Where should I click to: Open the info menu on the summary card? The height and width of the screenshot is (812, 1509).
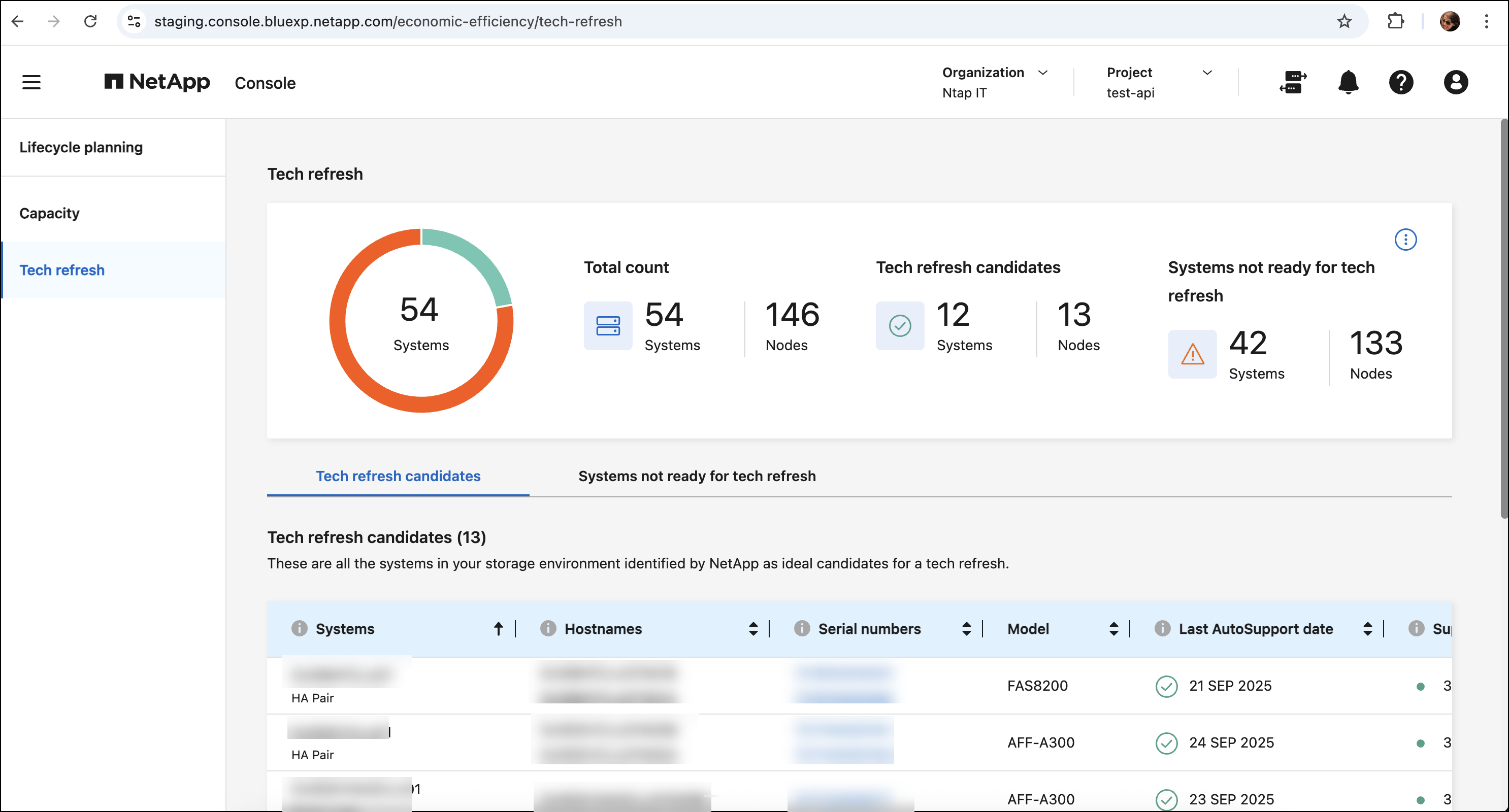(1406, 240)
